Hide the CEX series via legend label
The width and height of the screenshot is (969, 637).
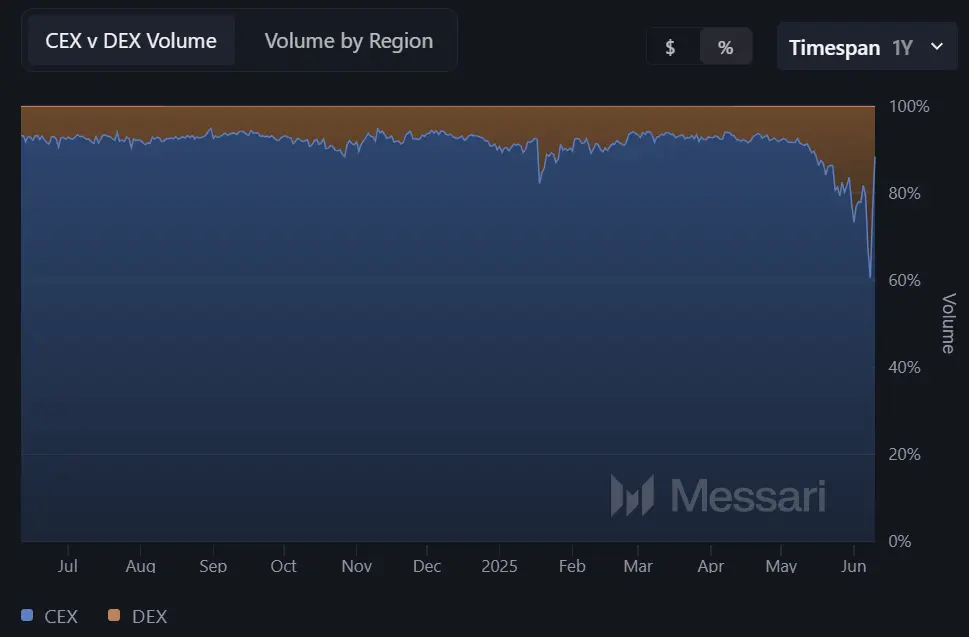tap(61, 616)
